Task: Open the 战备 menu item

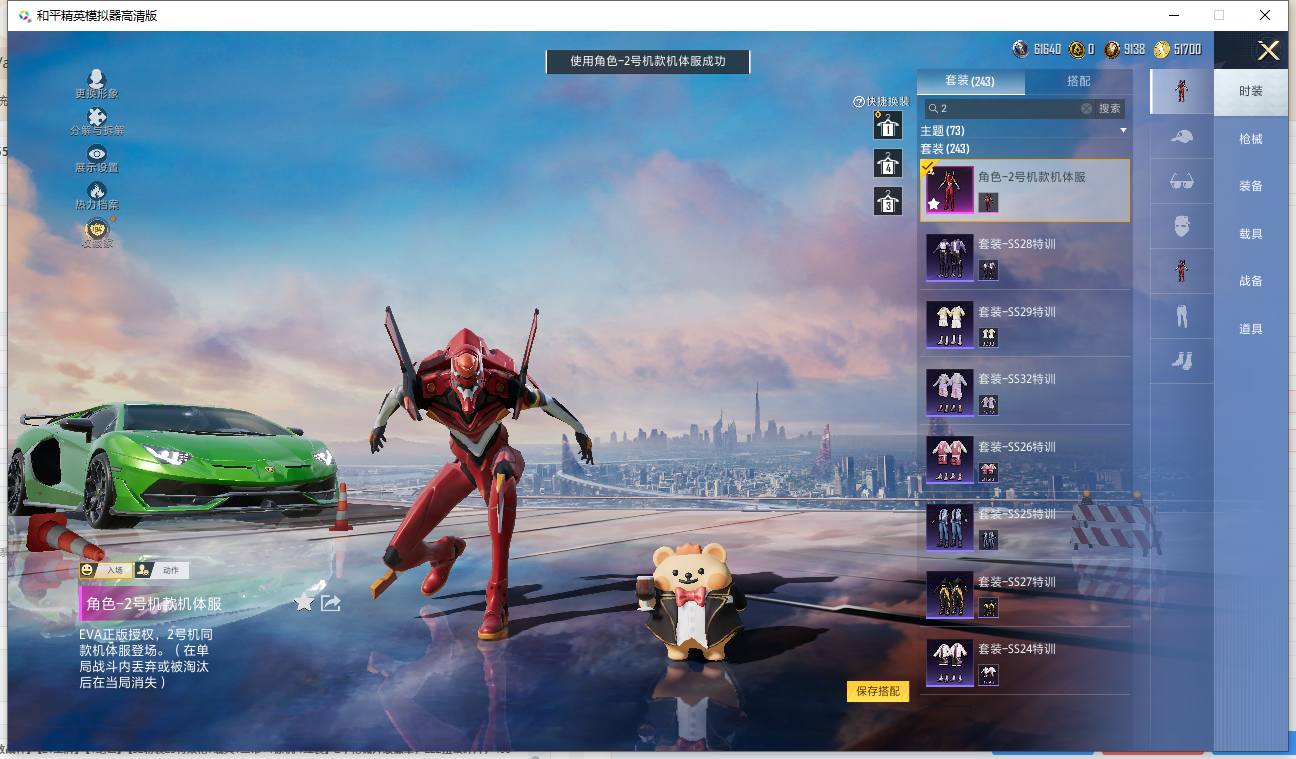Action: (x=1251, y=281)
